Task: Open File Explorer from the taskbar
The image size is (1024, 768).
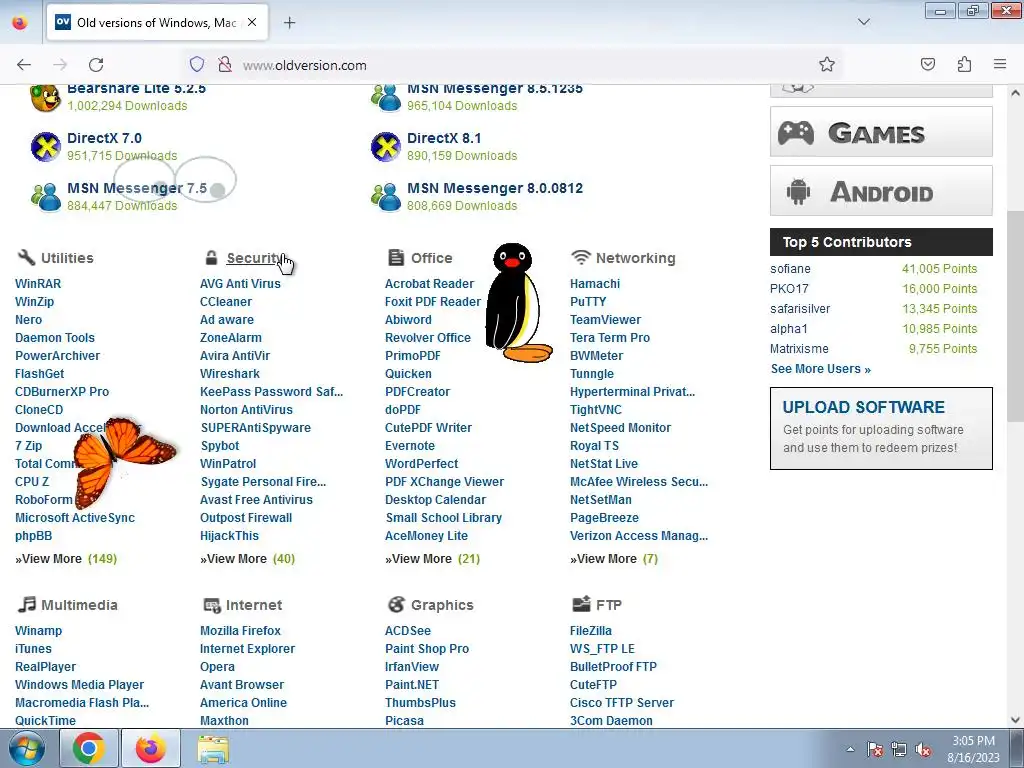Action: click(213, 748)
